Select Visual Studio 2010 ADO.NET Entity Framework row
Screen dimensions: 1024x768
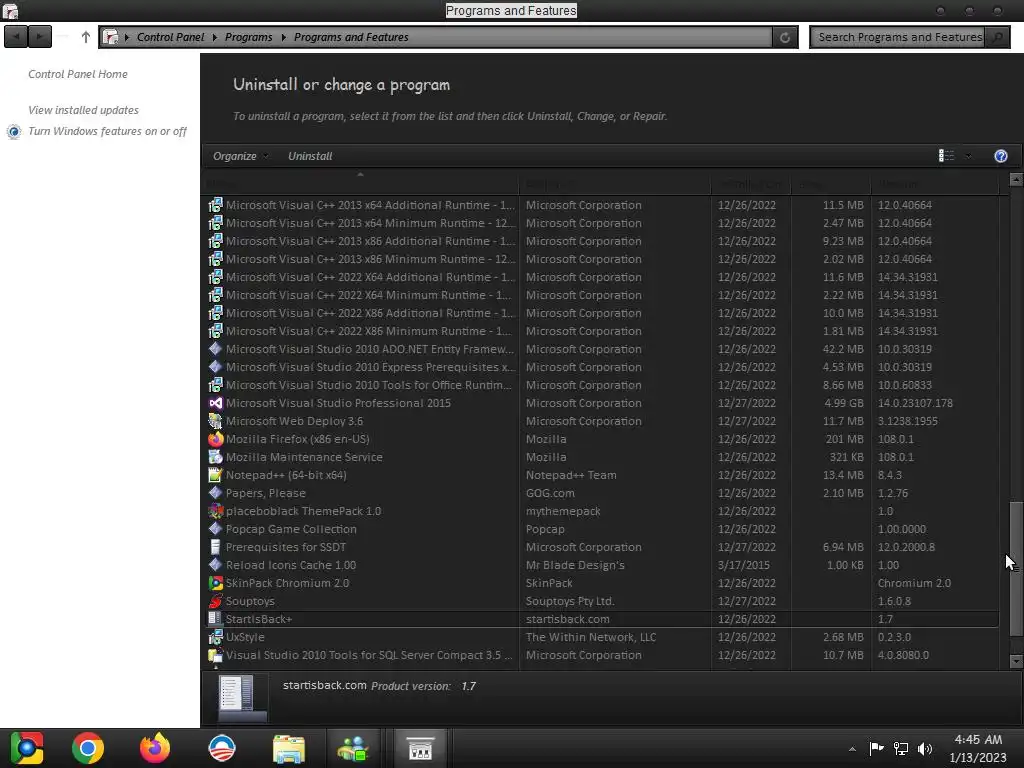pos(603,349)
